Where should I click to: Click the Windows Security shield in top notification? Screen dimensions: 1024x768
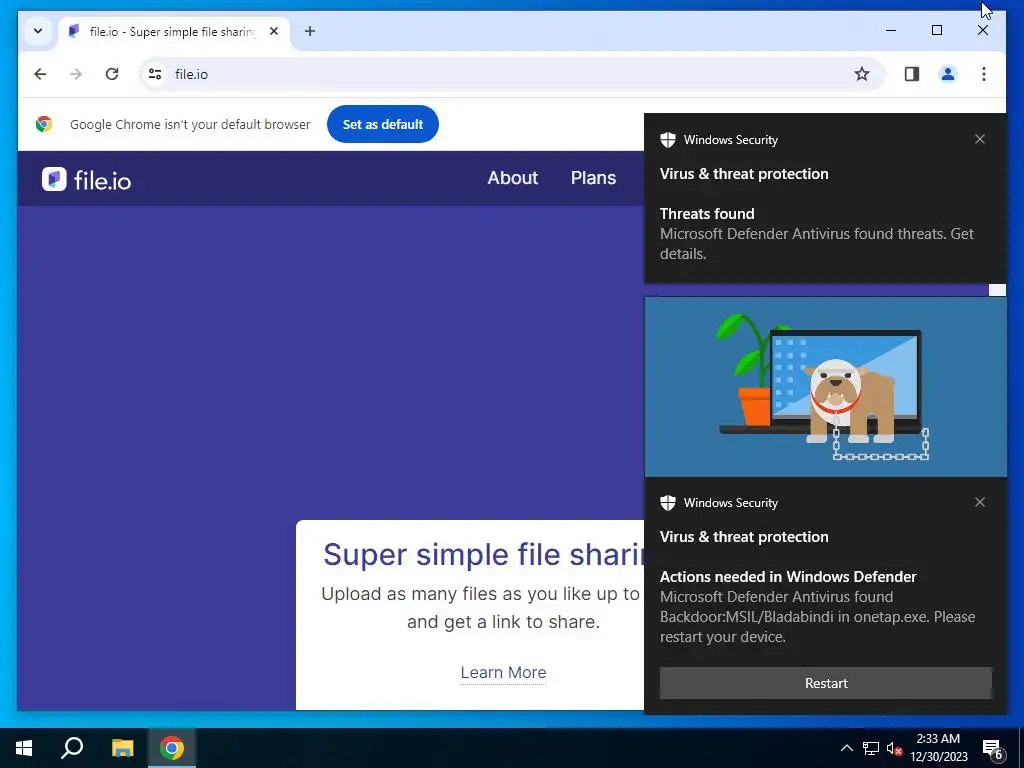pos(667,140)
